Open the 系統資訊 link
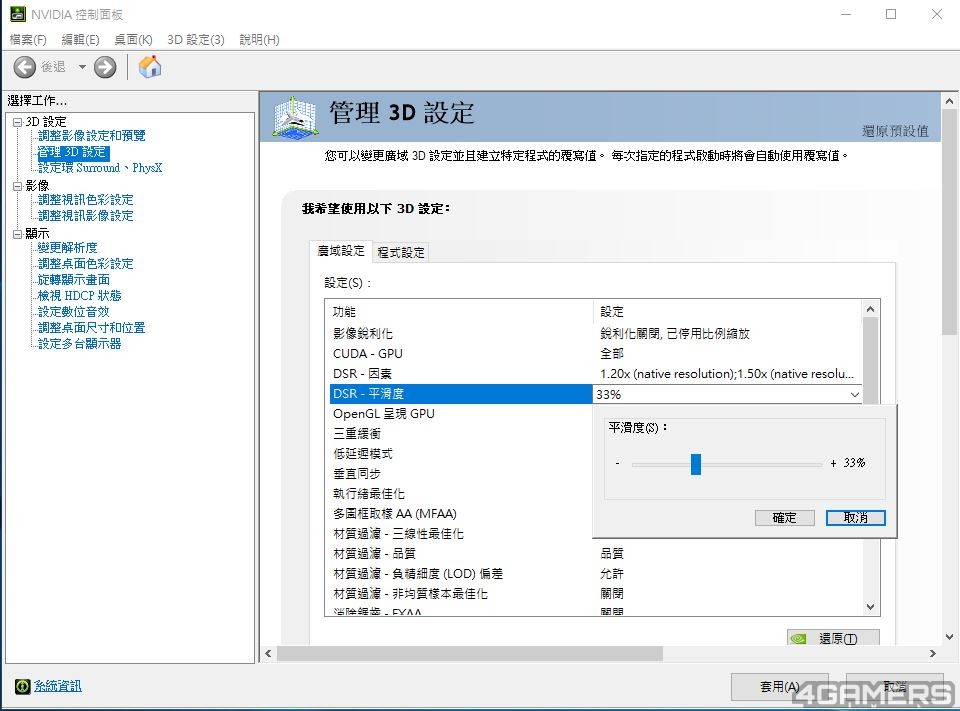Viewport: 960px width, 711px height. 58,686
